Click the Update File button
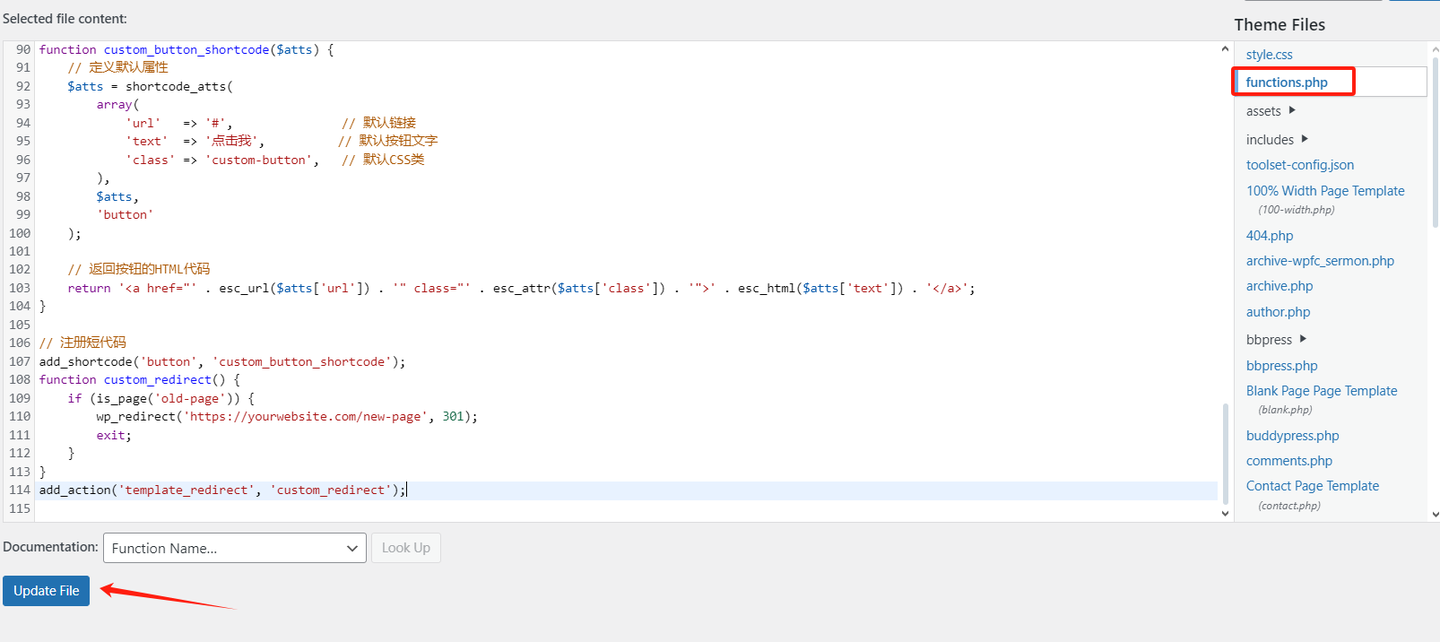Image resolution: width=1440 pixels, height=642 pixels. (45, 590)
